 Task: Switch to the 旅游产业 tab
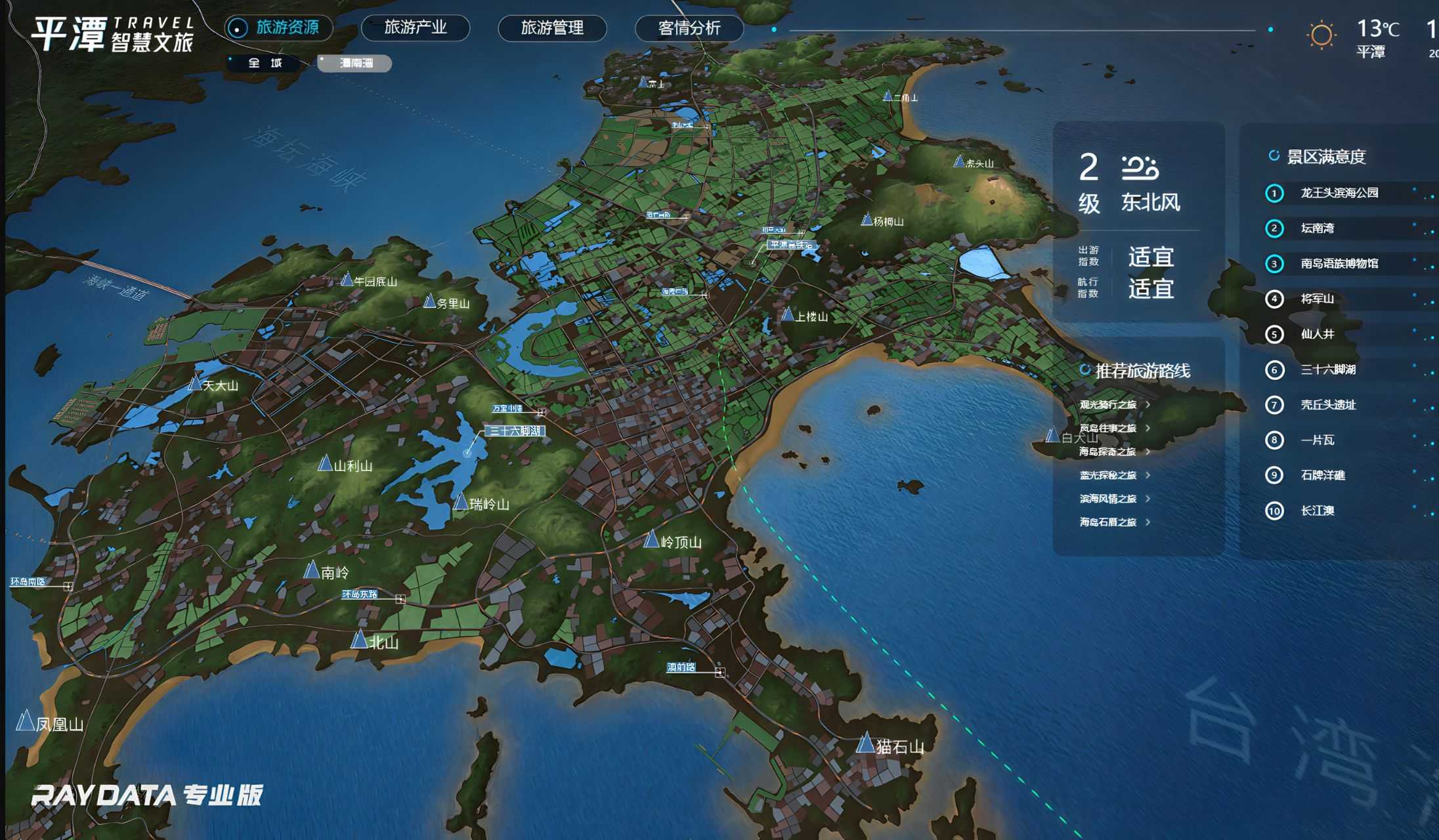click(x=415, y=28)
